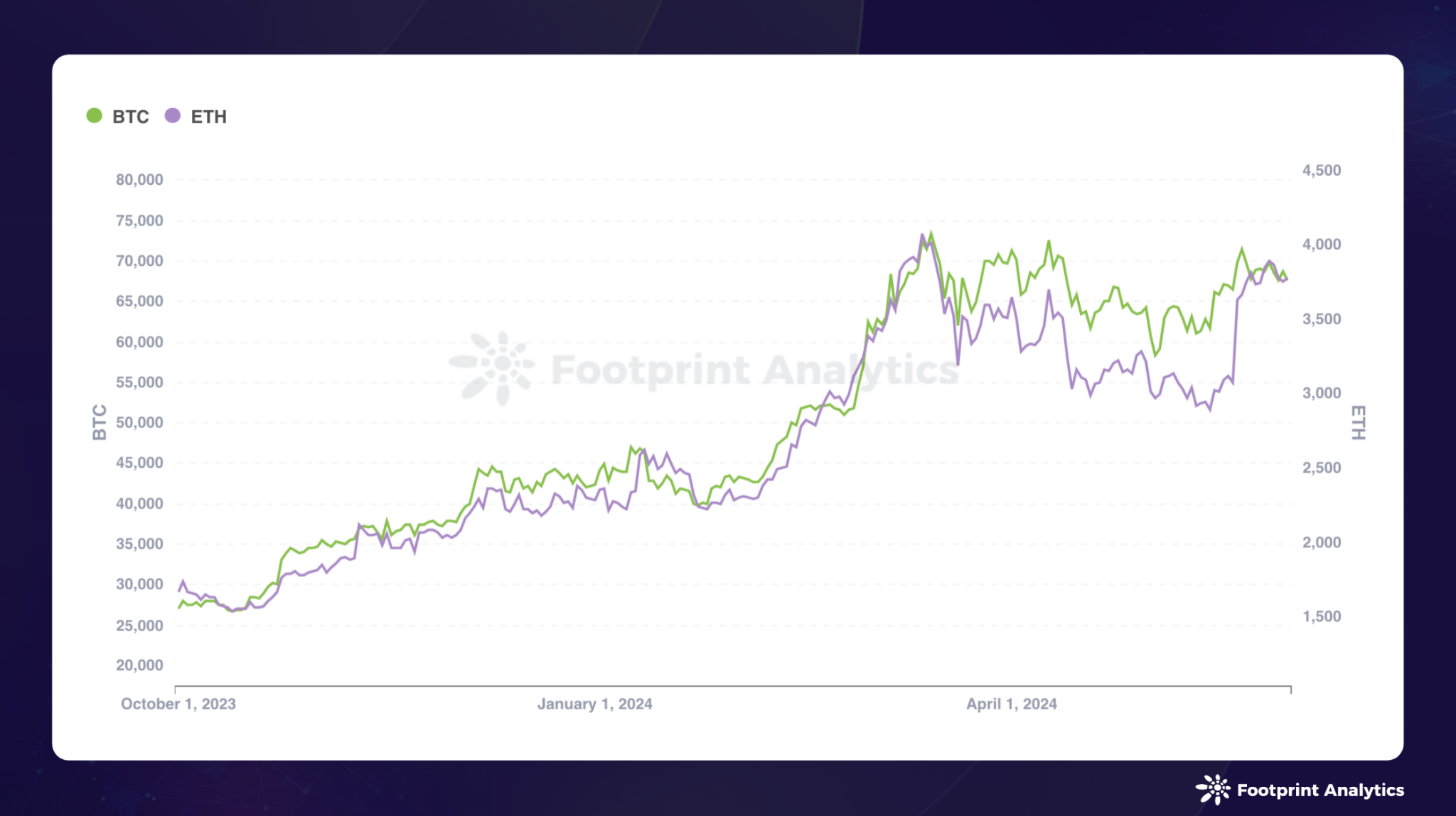1456x816 pixels.
Task: Open the Footprint Analytics text link at bottom right
Action: coord(1320,790)
